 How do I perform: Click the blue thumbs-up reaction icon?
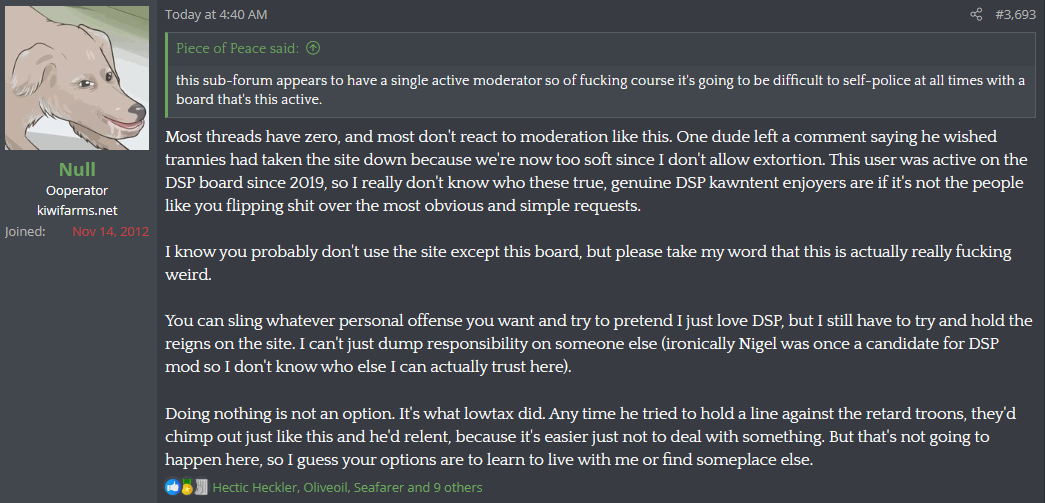tap(172, 487)
